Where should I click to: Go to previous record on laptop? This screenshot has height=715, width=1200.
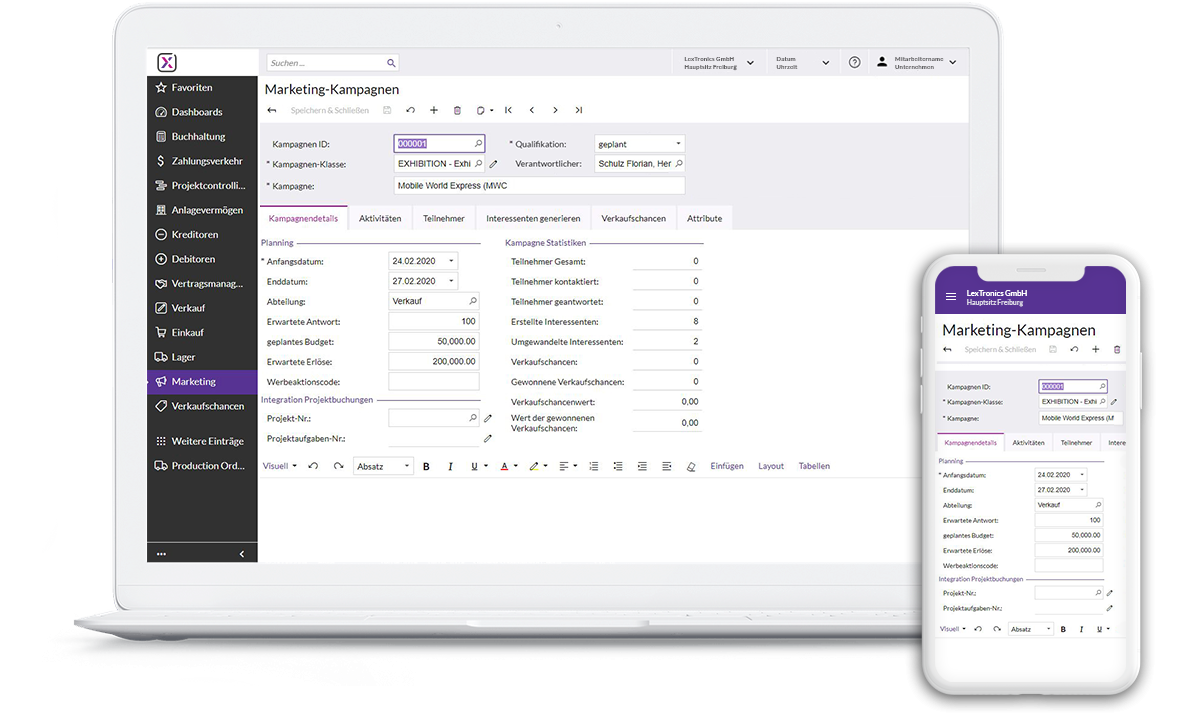pos(532,110)
